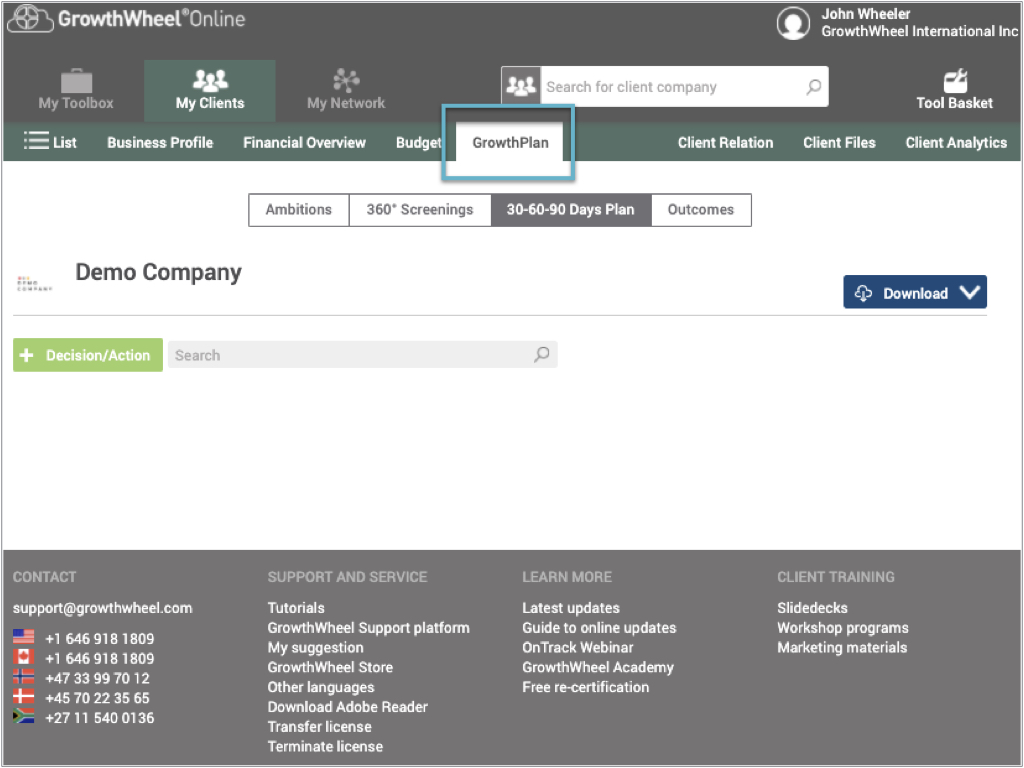Screen dimensions: 1024x768
Task: Click the United States flag icon
Action: [24, 637]
